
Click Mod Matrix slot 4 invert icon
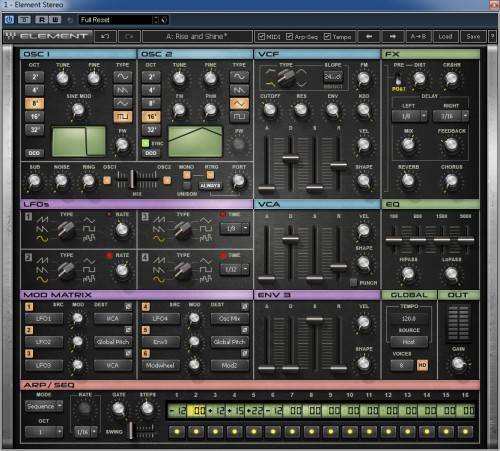coord(245,306)
